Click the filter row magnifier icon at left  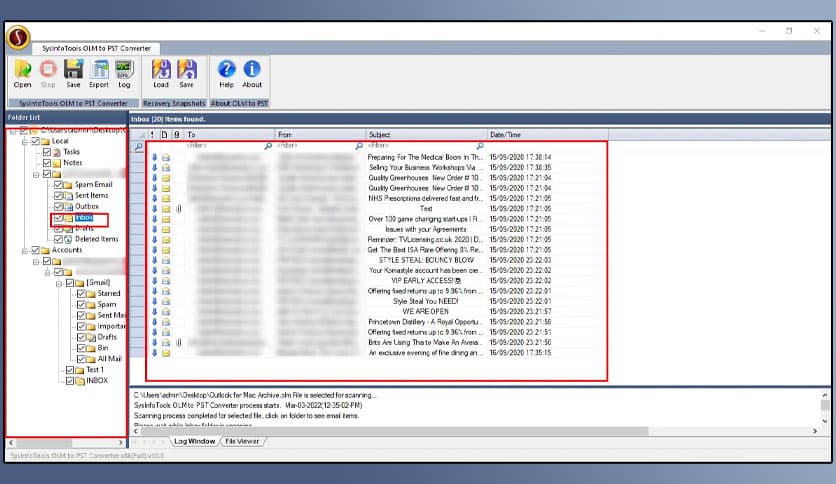point(139,147)
